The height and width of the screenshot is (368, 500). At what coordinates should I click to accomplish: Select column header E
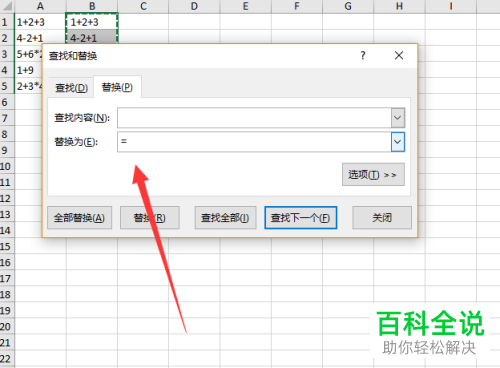tap(246, 6)
